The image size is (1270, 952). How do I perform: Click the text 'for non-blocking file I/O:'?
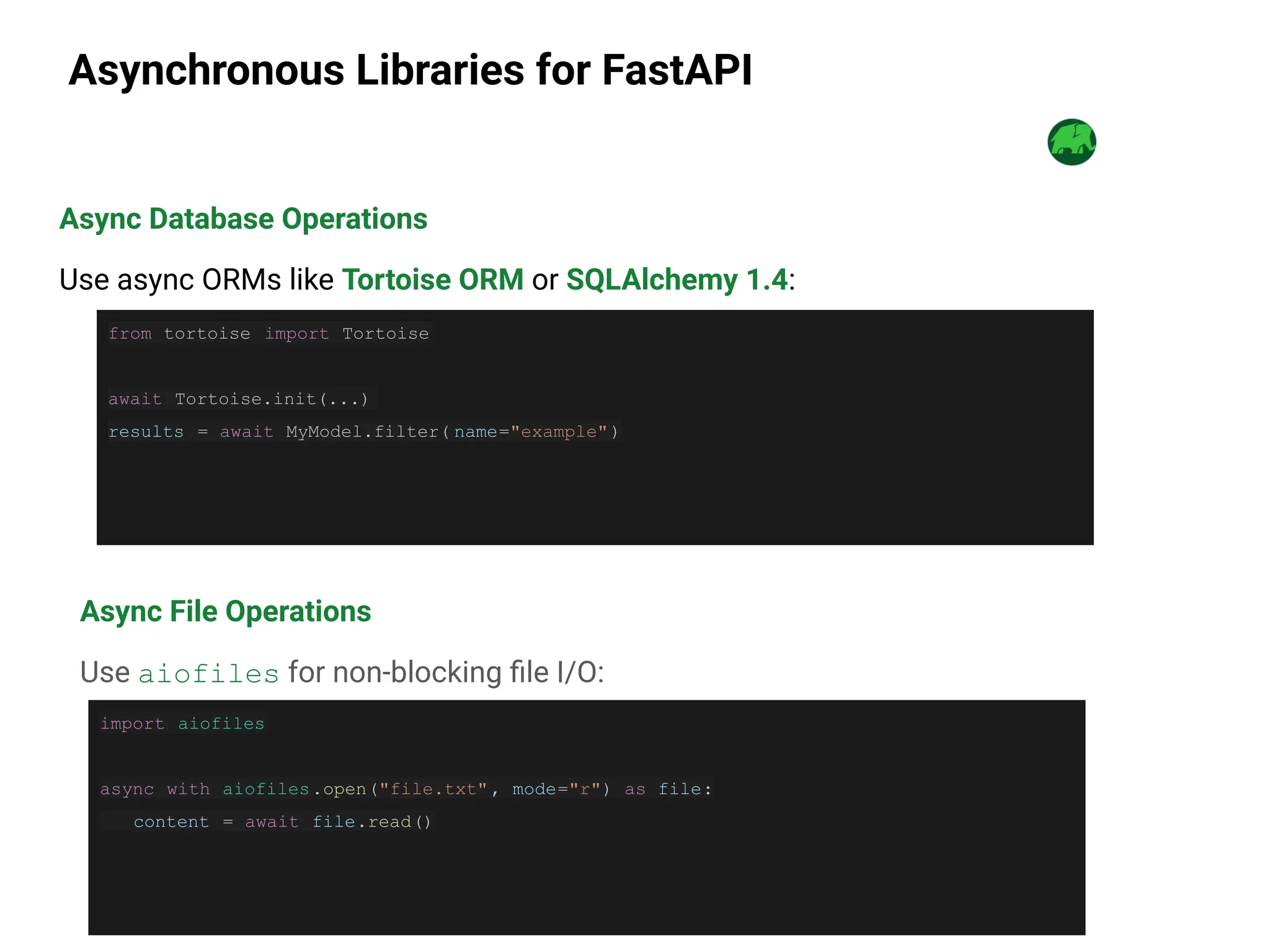coord(446,672)
